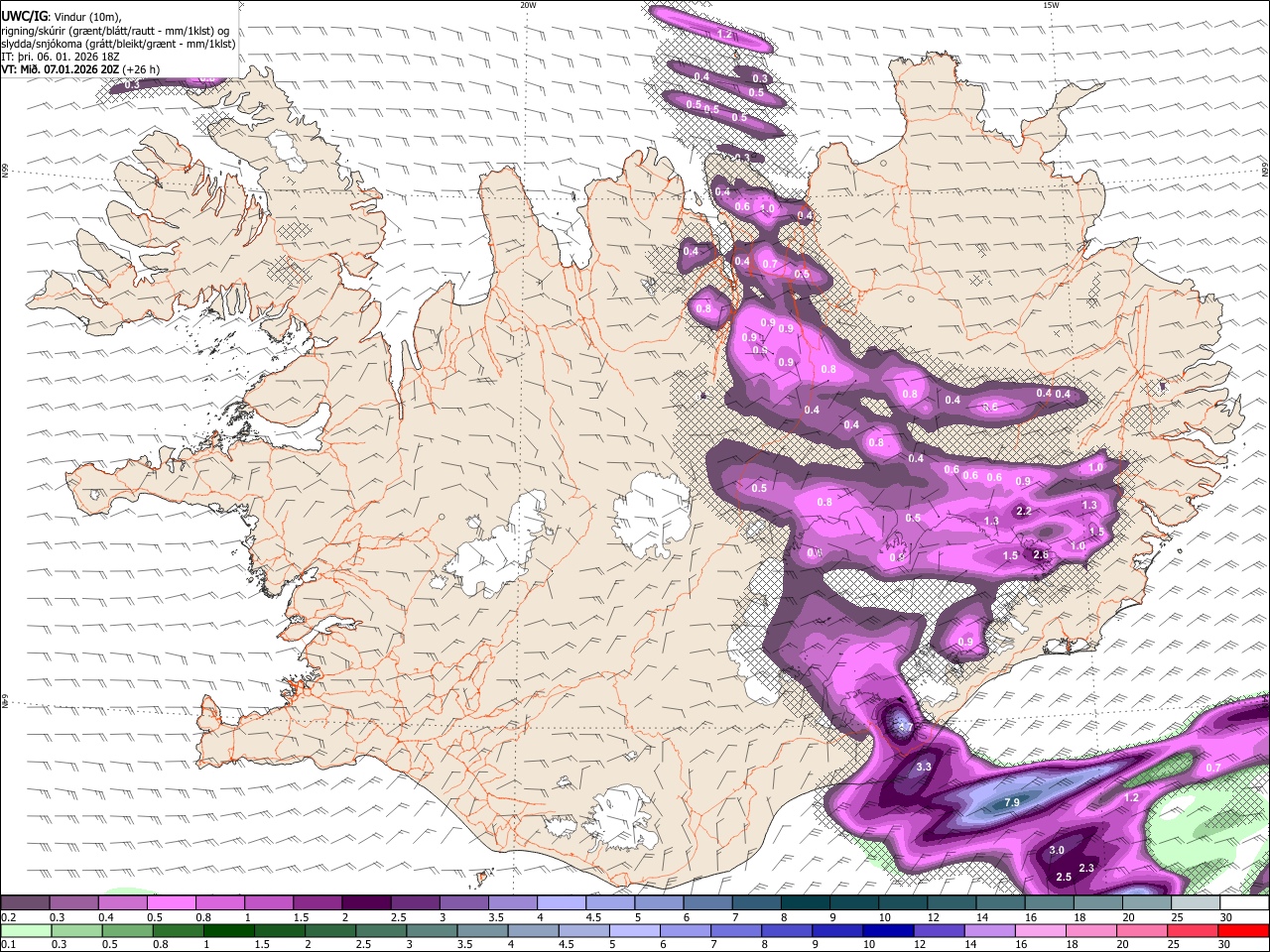Image resolution: width=1270 pixels, height=952 pixels.
Task: Pick the 10 deep blue swatch in rain legend
Action: (x=887, y=930)
